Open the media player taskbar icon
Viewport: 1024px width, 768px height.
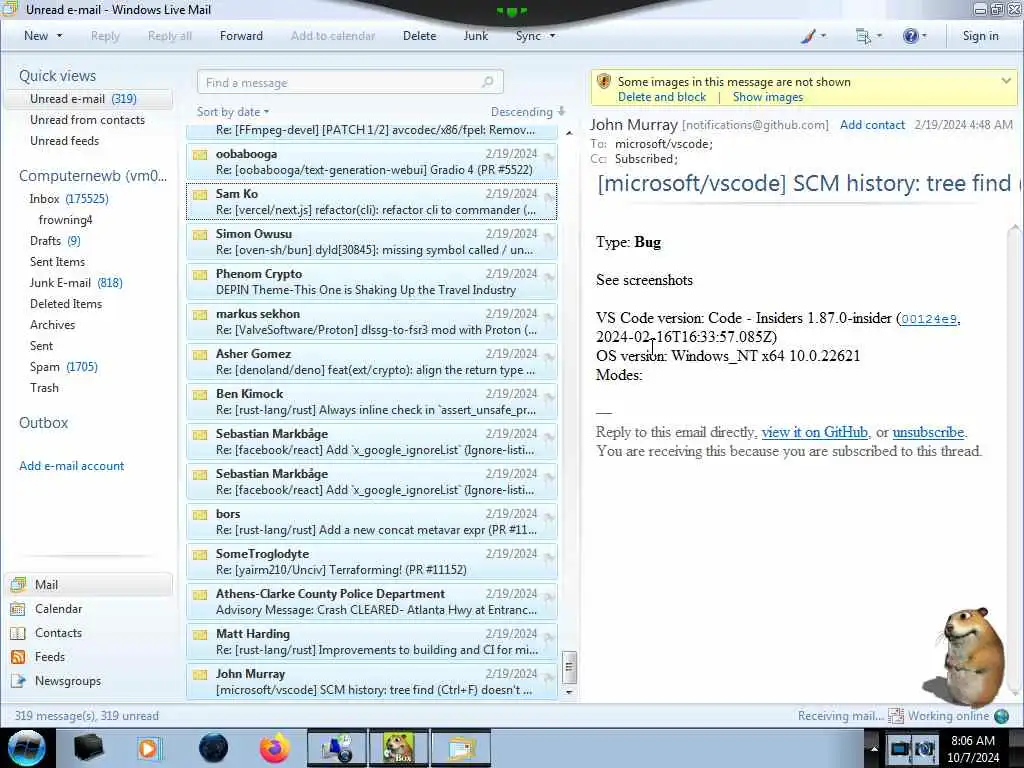149,748
